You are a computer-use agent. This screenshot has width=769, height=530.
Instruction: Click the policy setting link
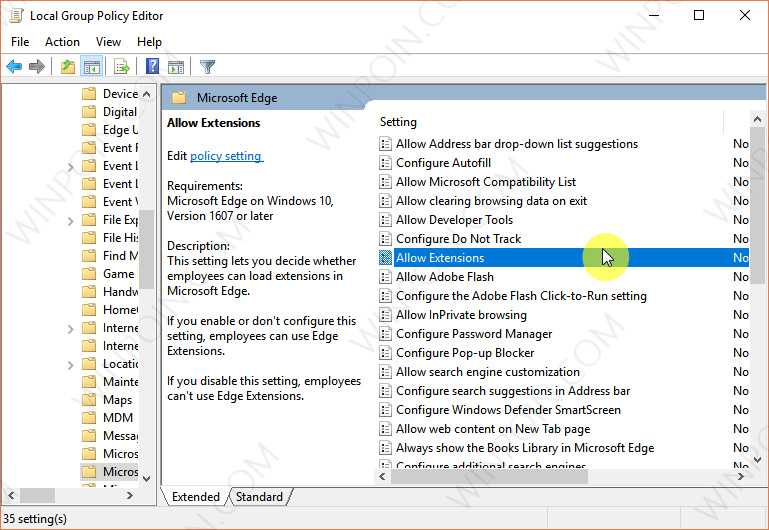(x=226, y=156)
